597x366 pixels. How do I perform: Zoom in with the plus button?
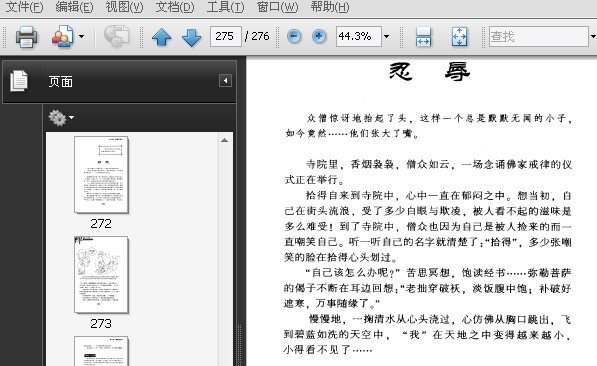319,36
